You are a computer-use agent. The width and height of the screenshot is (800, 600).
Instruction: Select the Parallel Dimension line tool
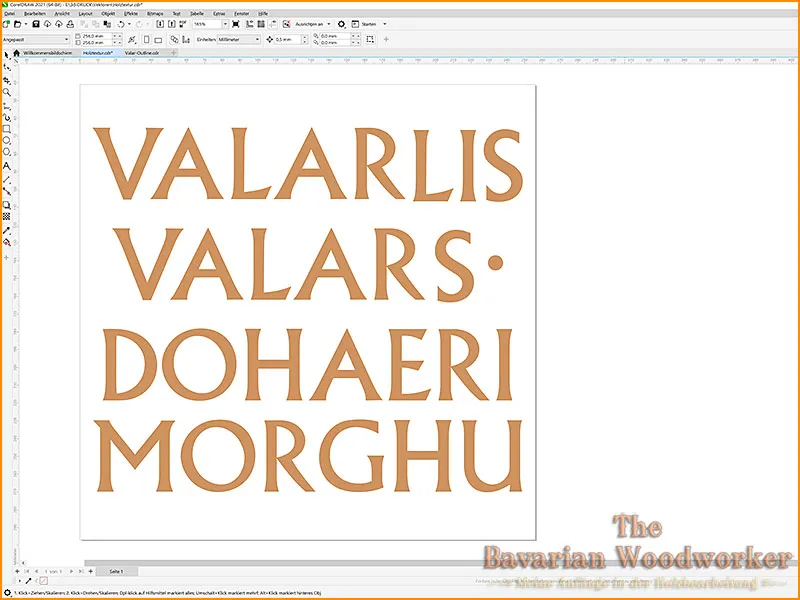coord(7,179)
